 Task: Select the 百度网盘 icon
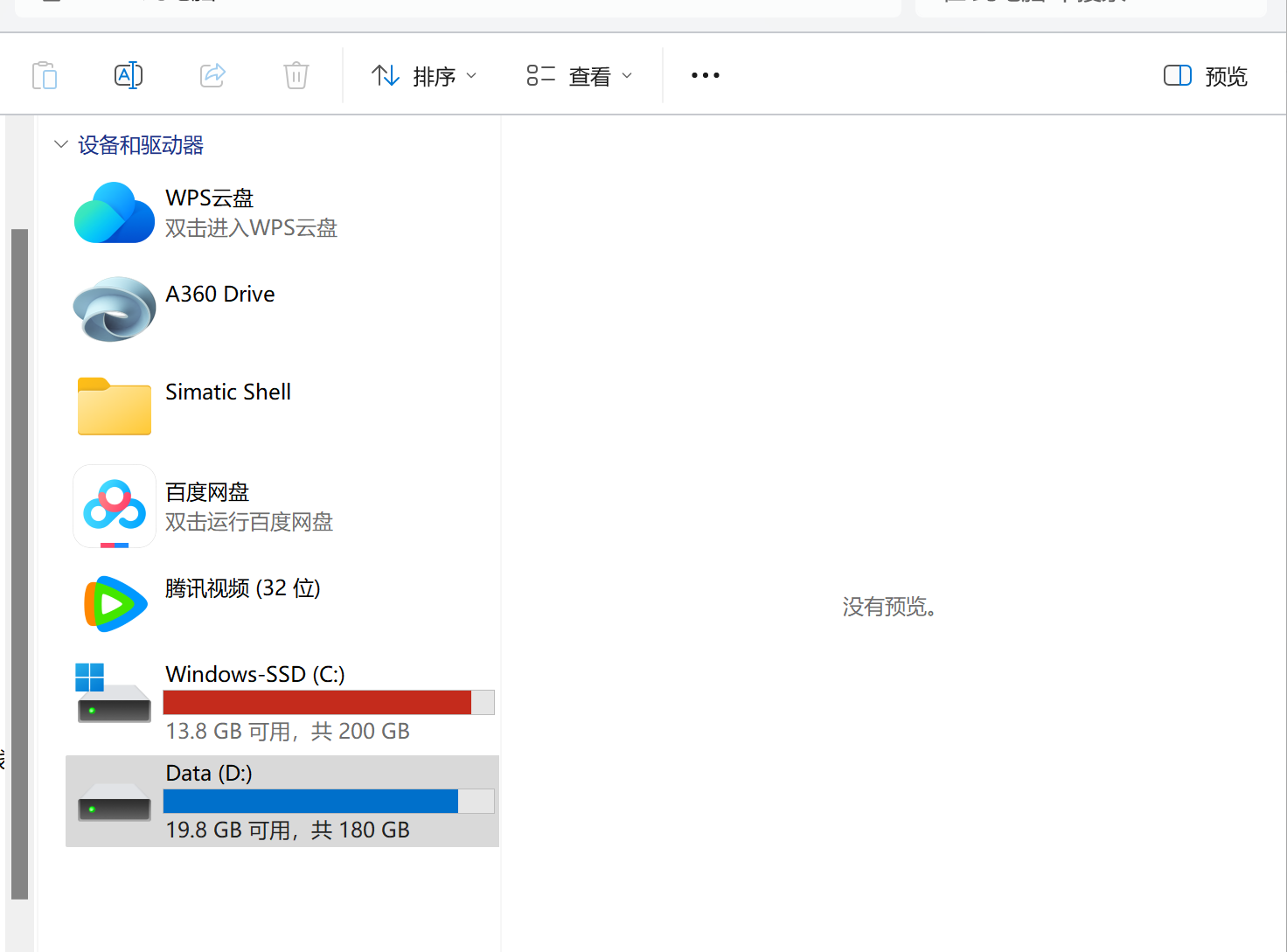(x=115, y=506)
